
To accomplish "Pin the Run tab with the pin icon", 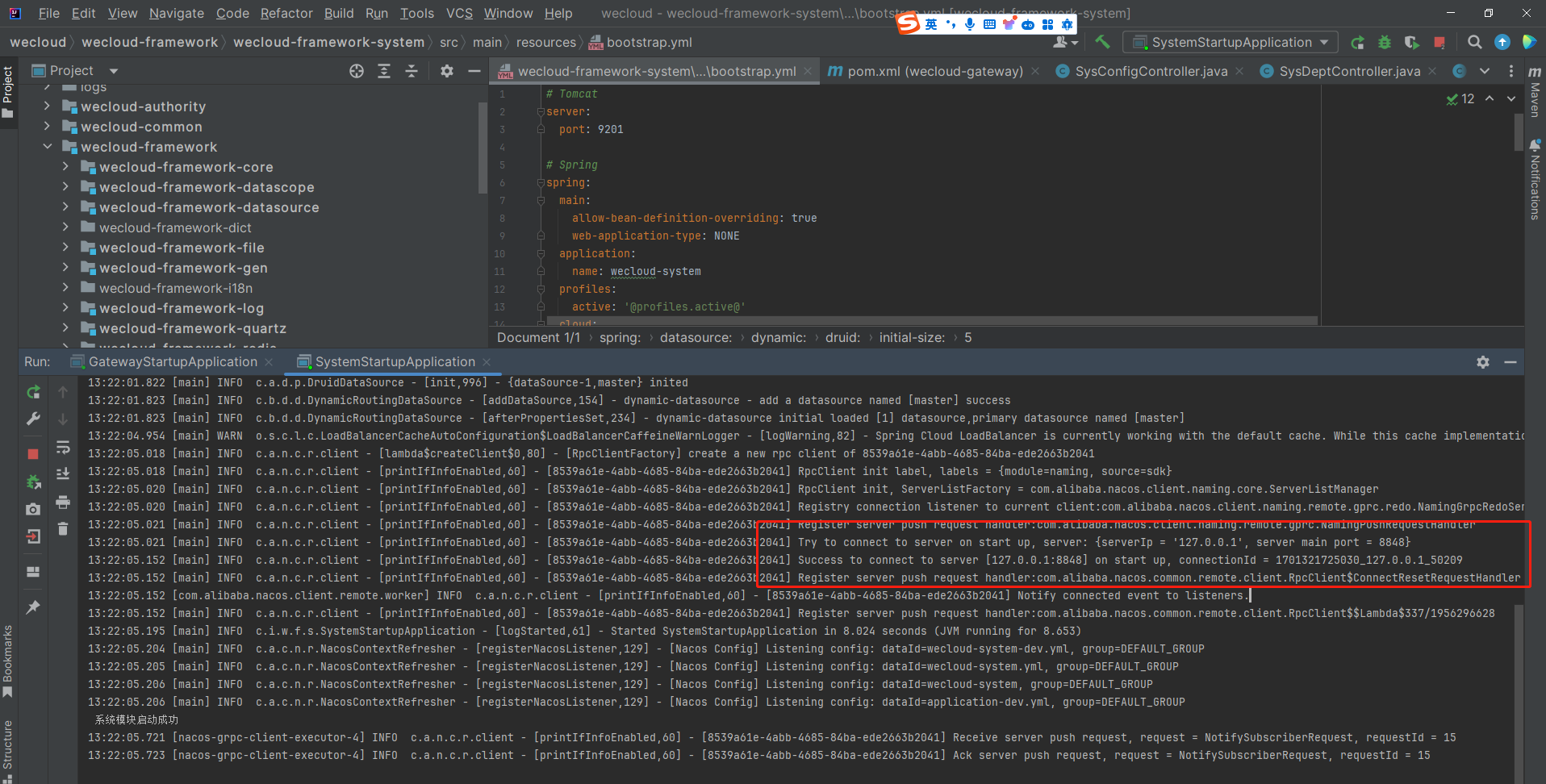I will 33,607.
